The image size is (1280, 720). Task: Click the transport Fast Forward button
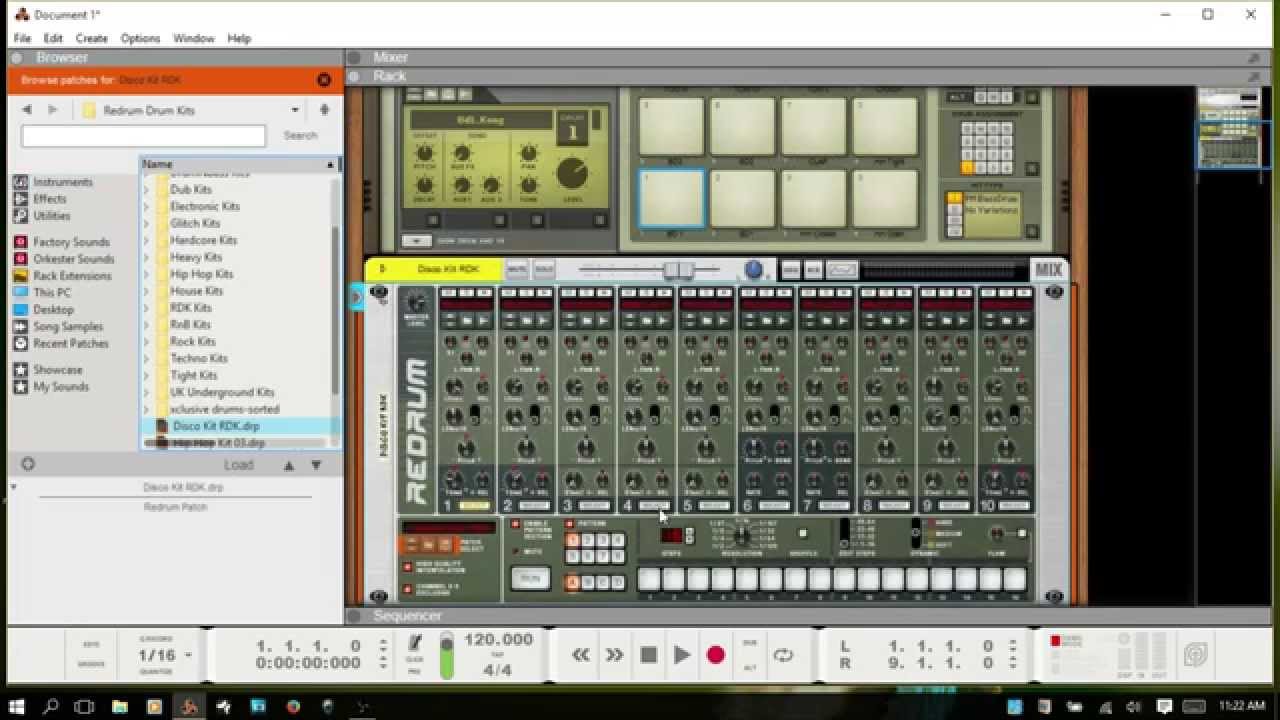(x=614, y=655)
